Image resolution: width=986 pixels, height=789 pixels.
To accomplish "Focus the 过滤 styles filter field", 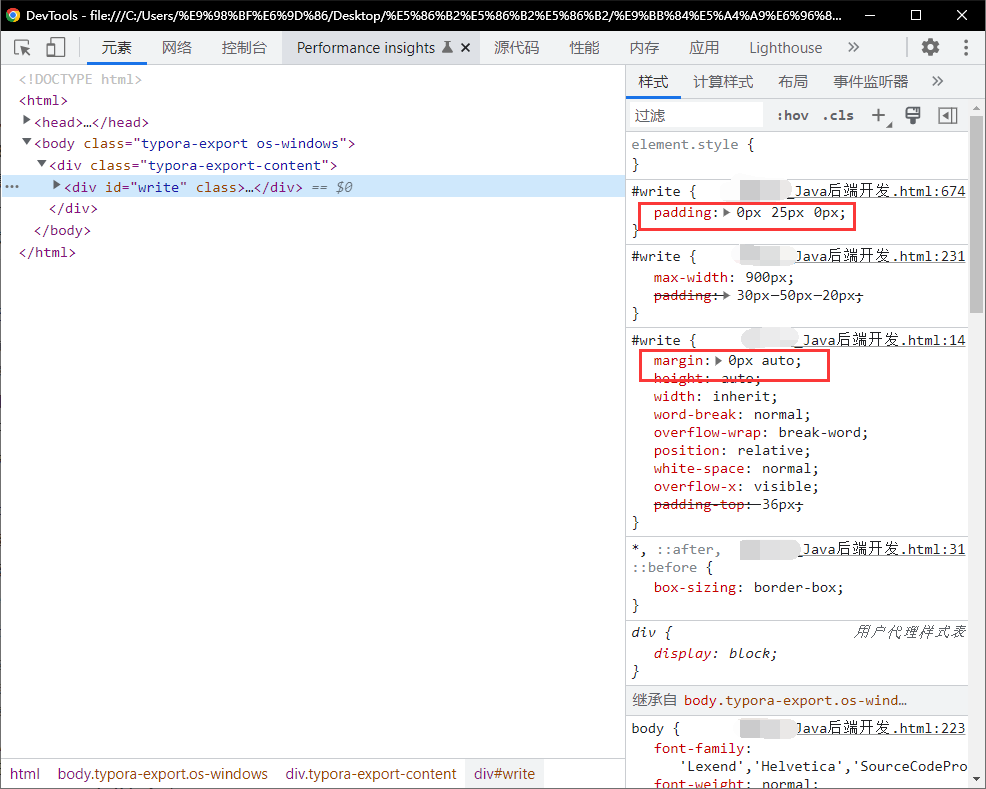I will [697, 116].
